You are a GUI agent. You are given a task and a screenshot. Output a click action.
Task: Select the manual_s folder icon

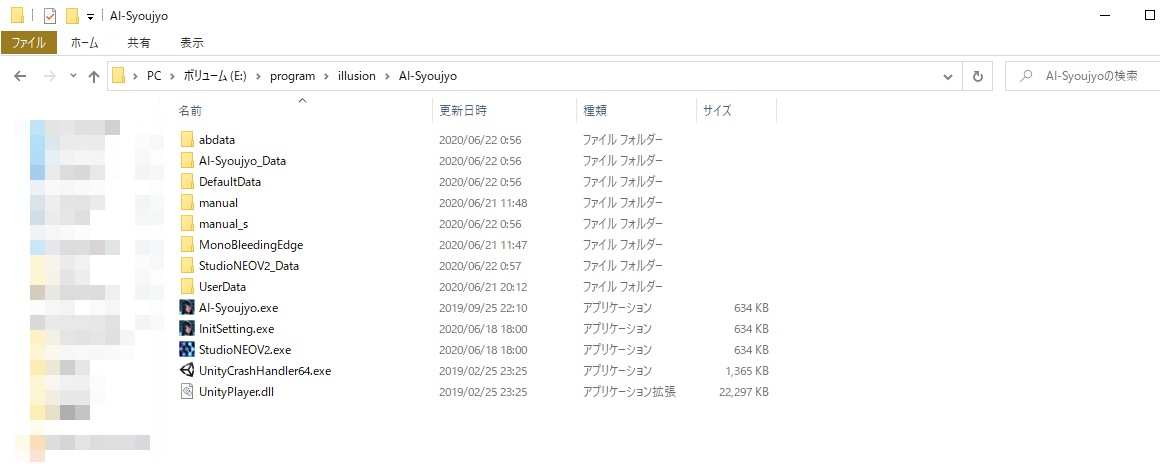pos(186,223)
